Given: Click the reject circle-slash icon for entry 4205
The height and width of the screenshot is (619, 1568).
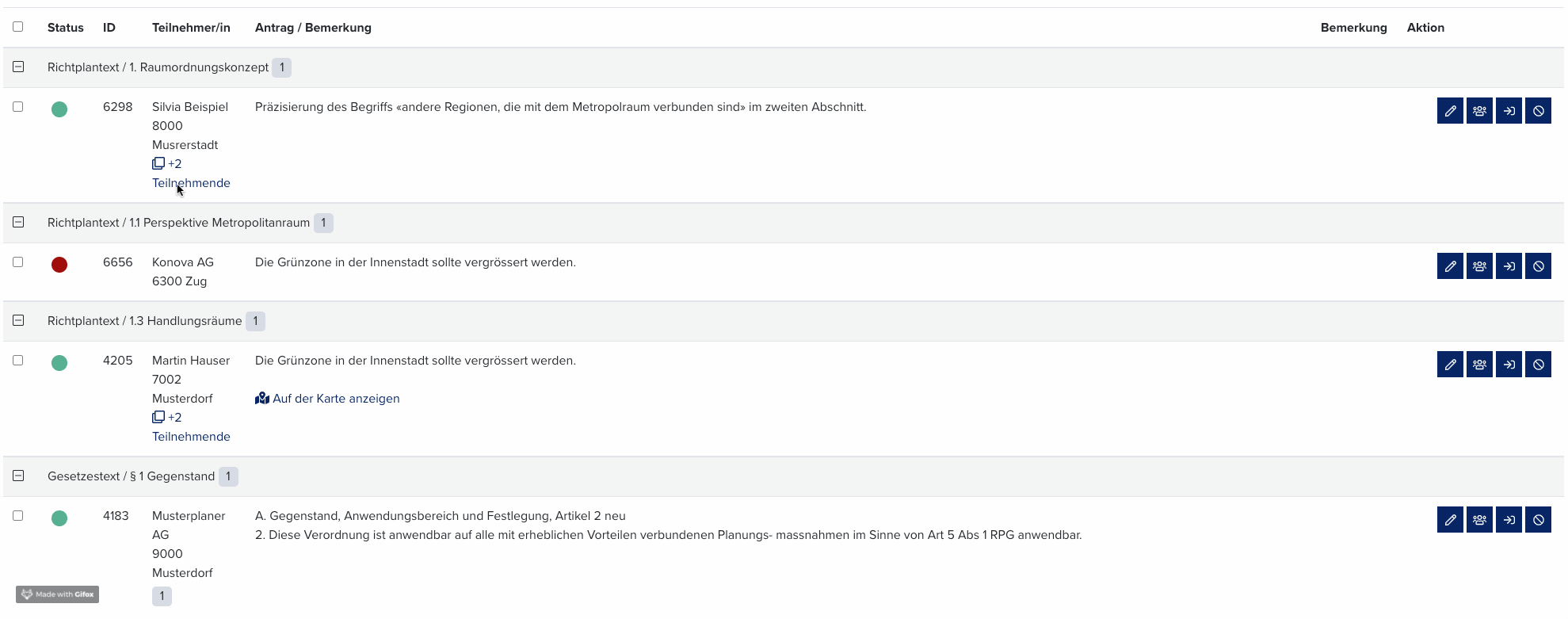Looking at the screenshot, I should (x=1538, y=365).
